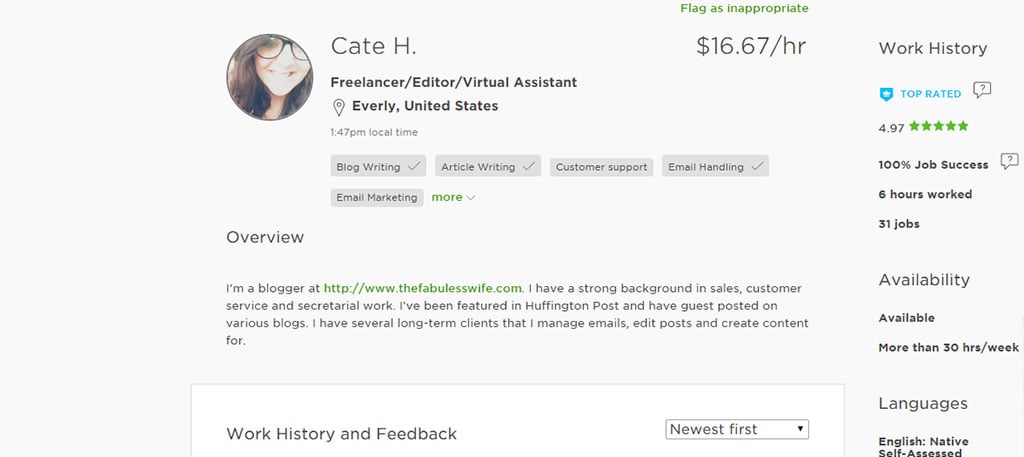Open help tooltip next to Top Rated
Viewport: 1024px width, 457px height.
click(982, 91)
